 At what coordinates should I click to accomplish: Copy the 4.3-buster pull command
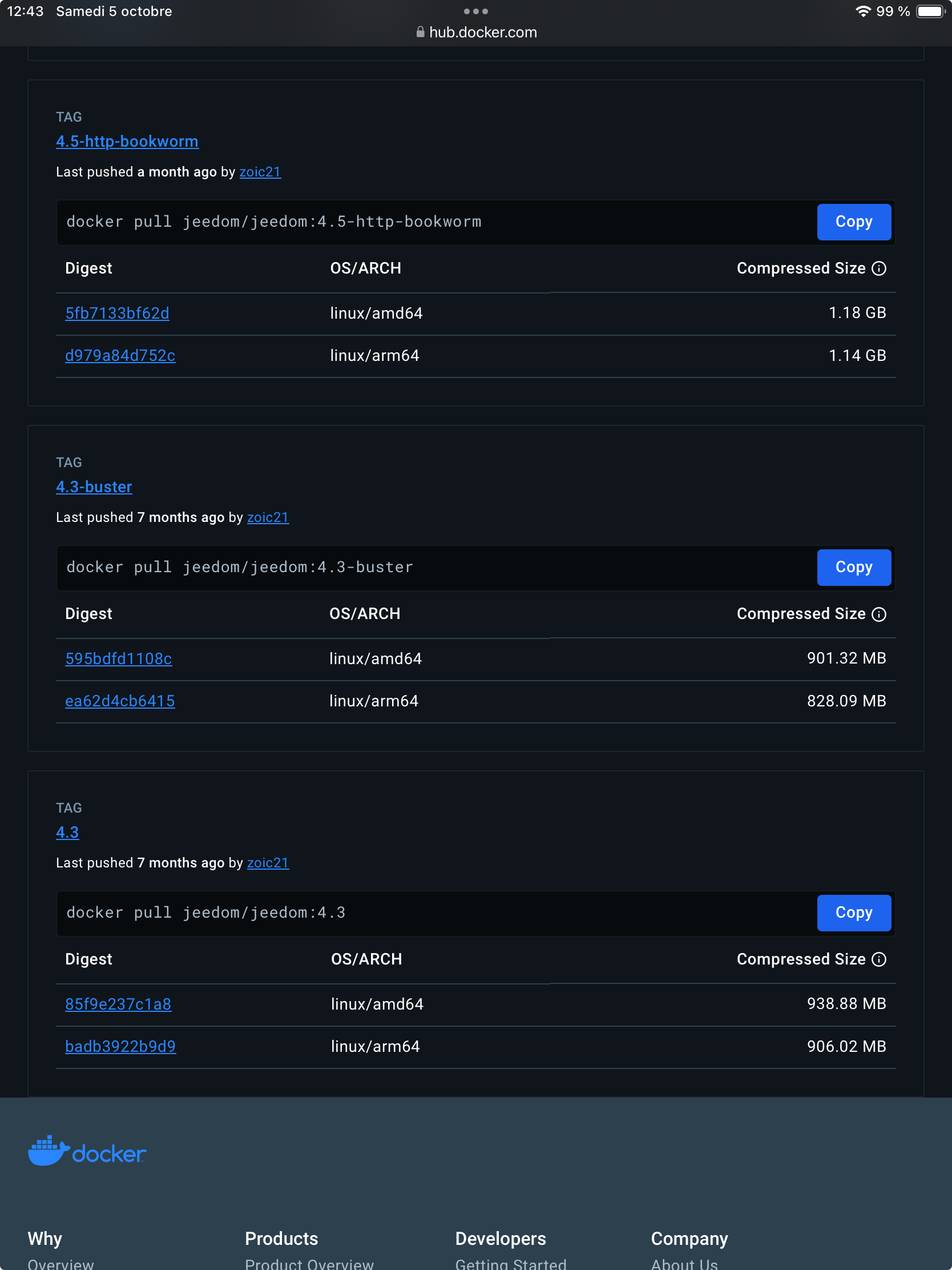coord(853,567)
